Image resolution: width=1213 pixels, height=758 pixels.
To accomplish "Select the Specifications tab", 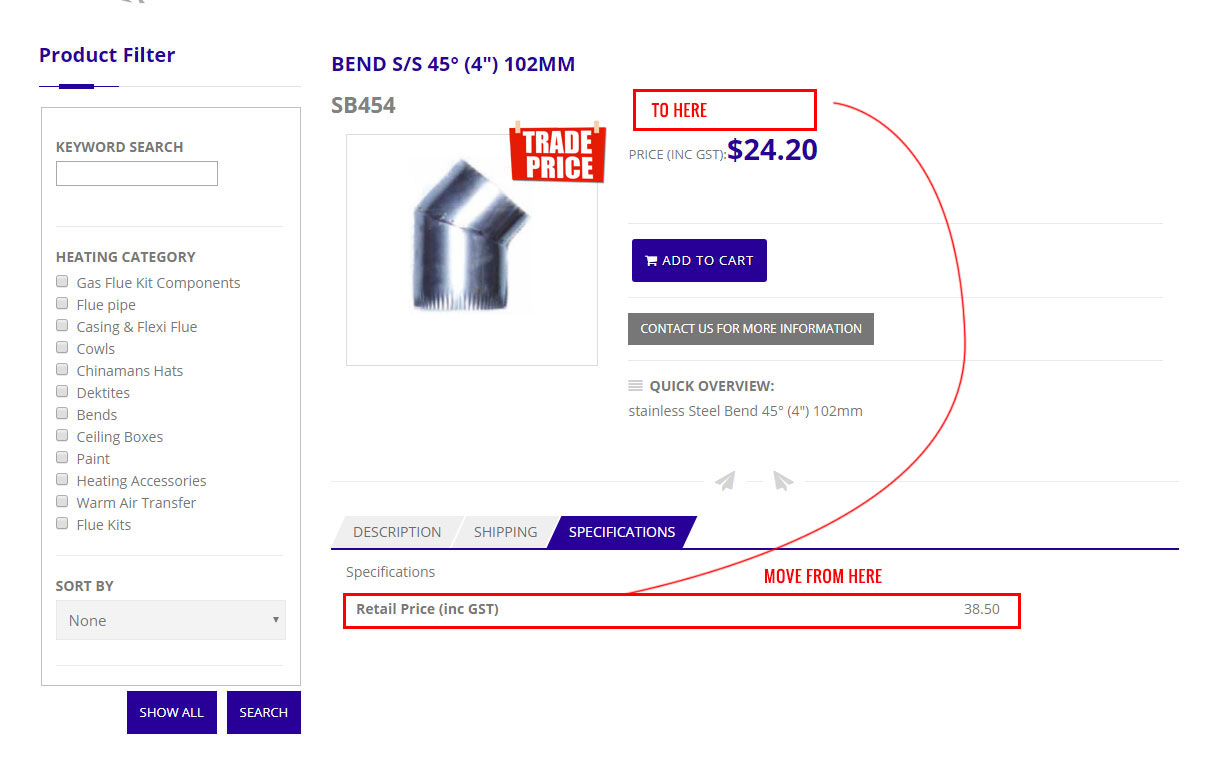I will tap(622, 532).
